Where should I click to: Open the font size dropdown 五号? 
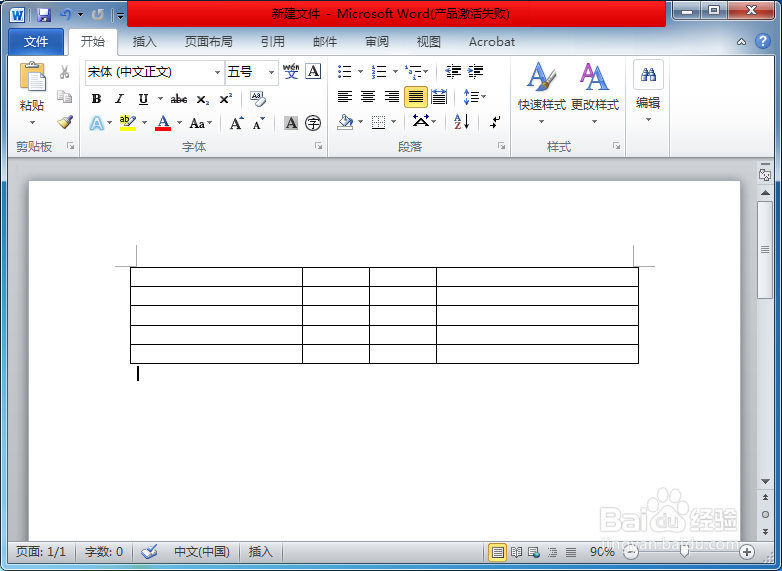click(x=271, y=72)
